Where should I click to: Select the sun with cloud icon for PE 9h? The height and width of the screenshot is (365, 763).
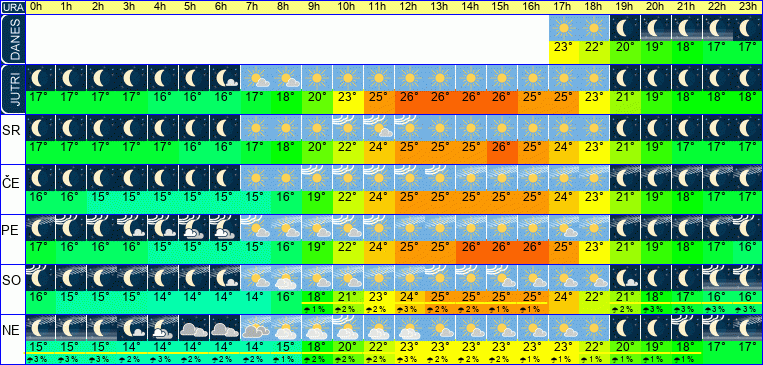[317, 227]
